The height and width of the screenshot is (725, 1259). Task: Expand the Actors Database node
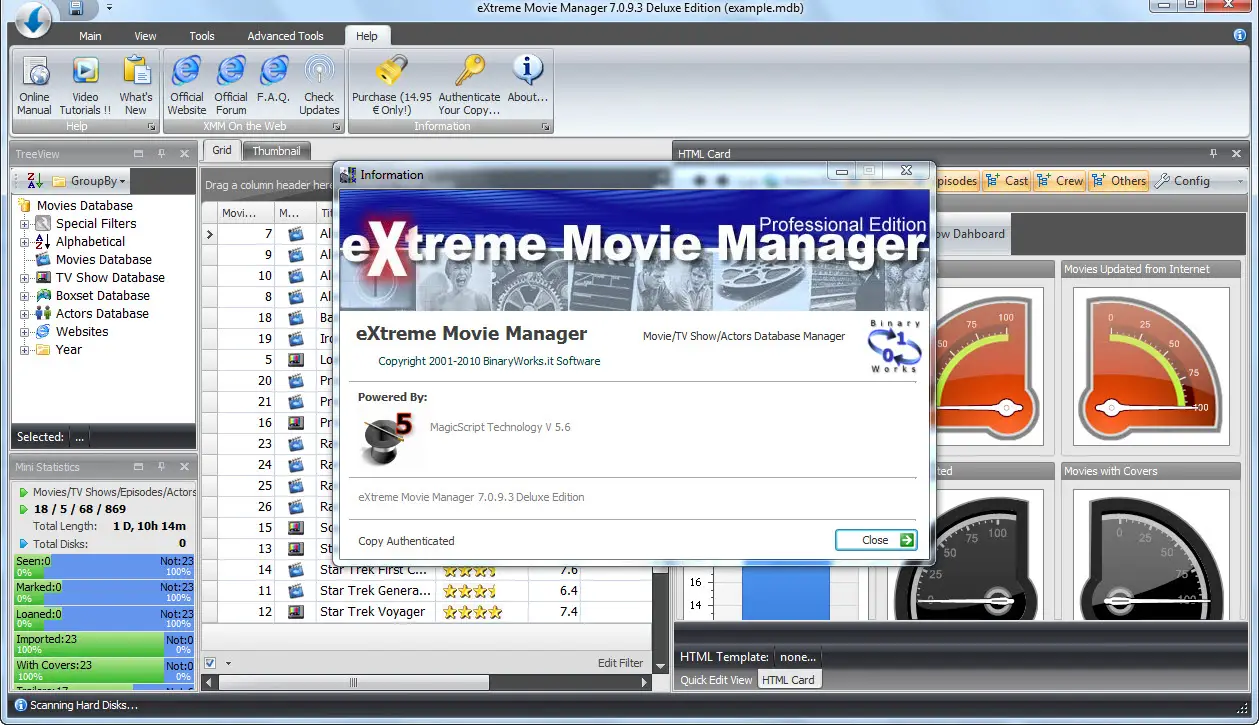tap(25, 314)
